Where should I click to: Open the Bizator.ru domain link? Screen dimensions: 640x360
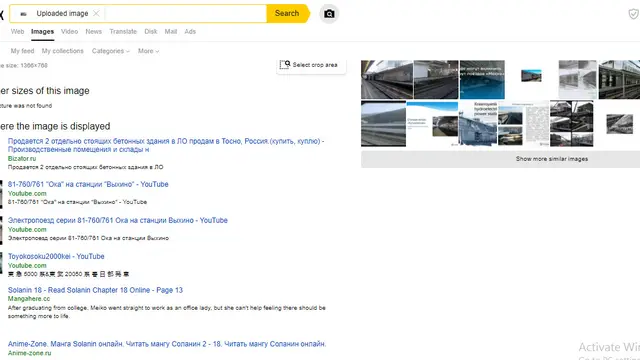click(22, 158)
